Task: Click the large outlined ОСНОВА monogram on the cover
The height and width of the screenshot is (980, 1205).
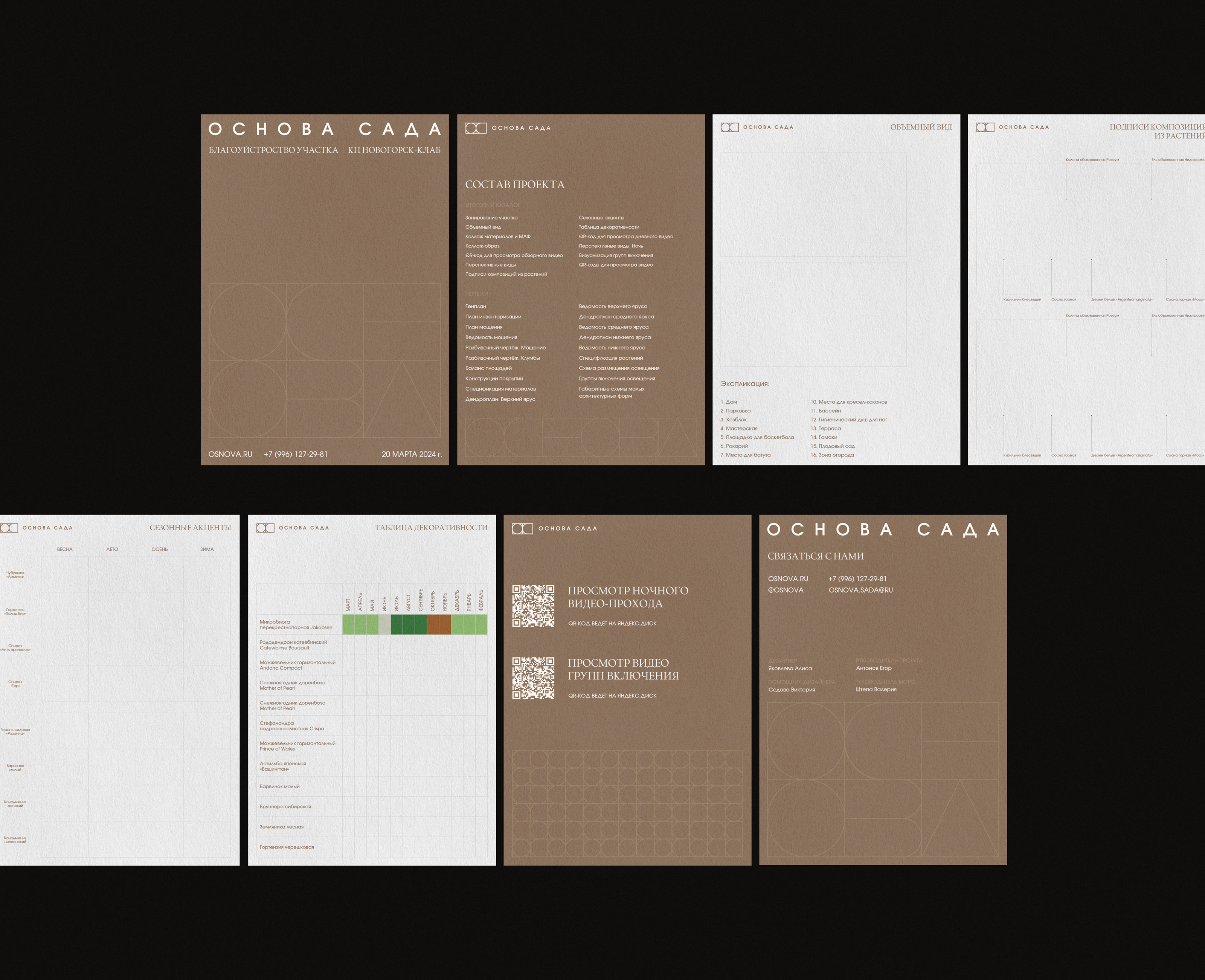Action: tap(325, 360)
